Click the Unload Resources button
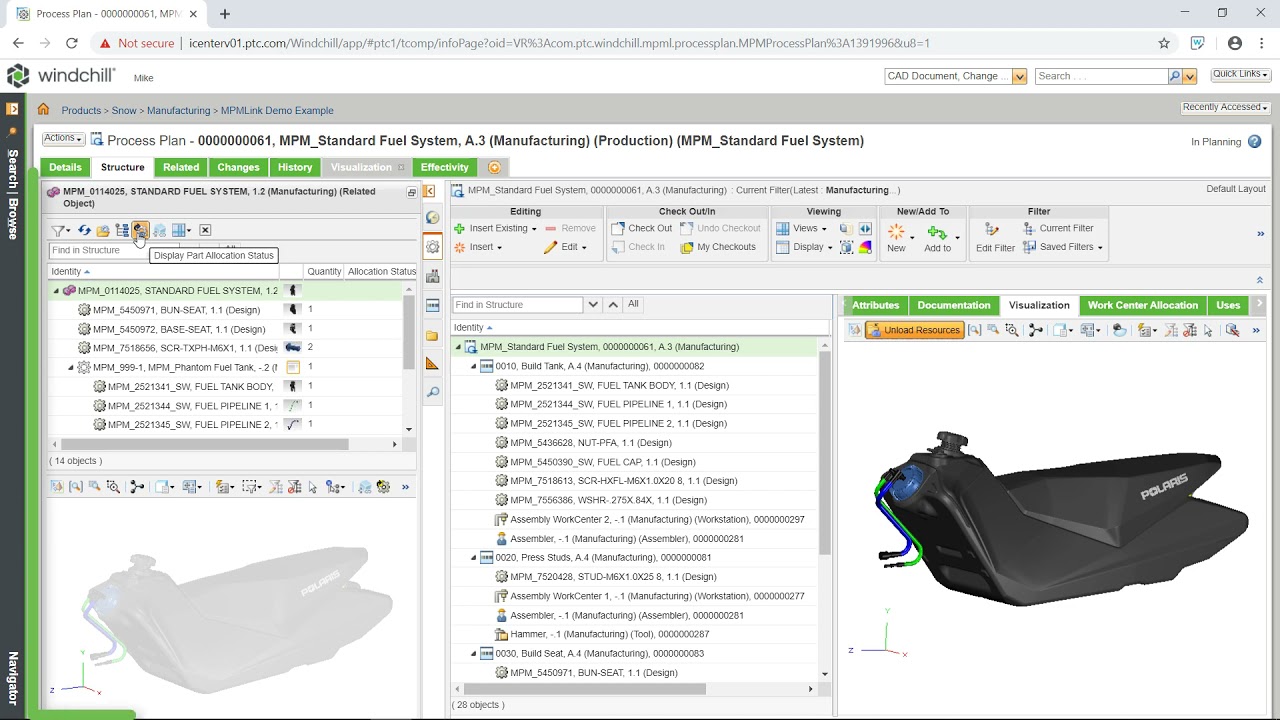The image size is (1280, 720). tap(914, 330)
